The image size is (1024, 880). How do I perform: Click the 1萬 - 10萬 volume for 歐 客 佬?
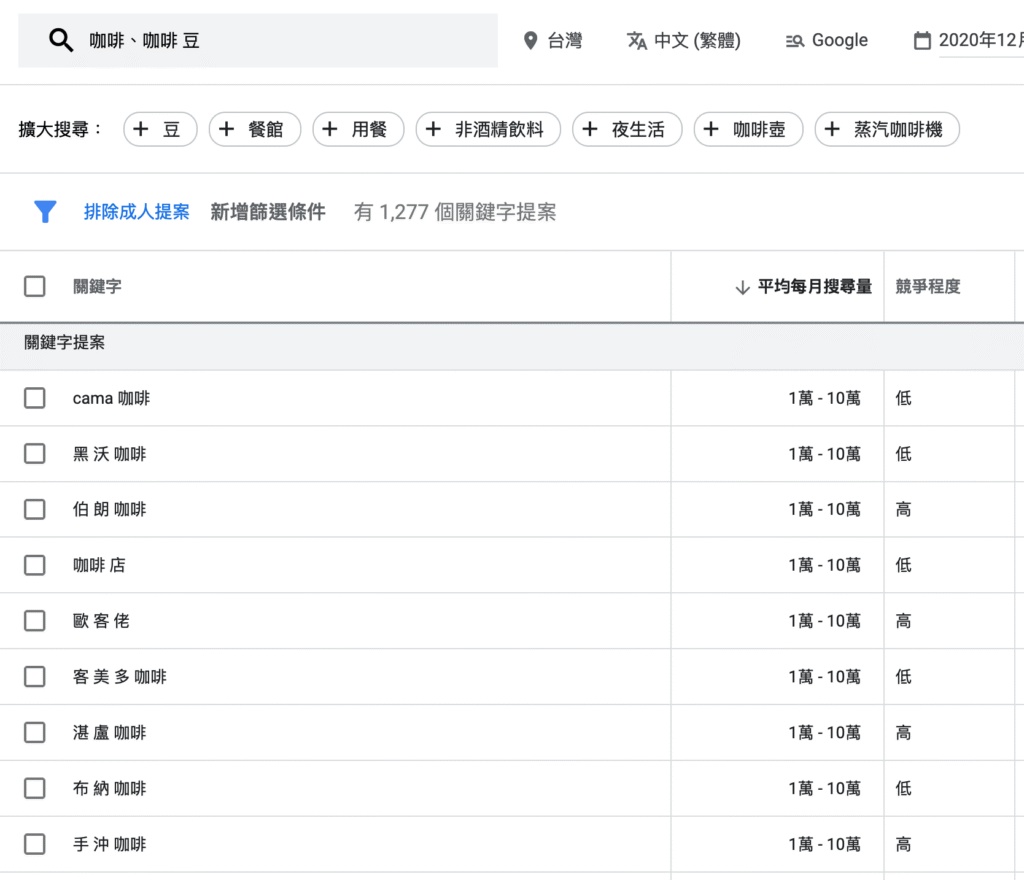(824, 621)
